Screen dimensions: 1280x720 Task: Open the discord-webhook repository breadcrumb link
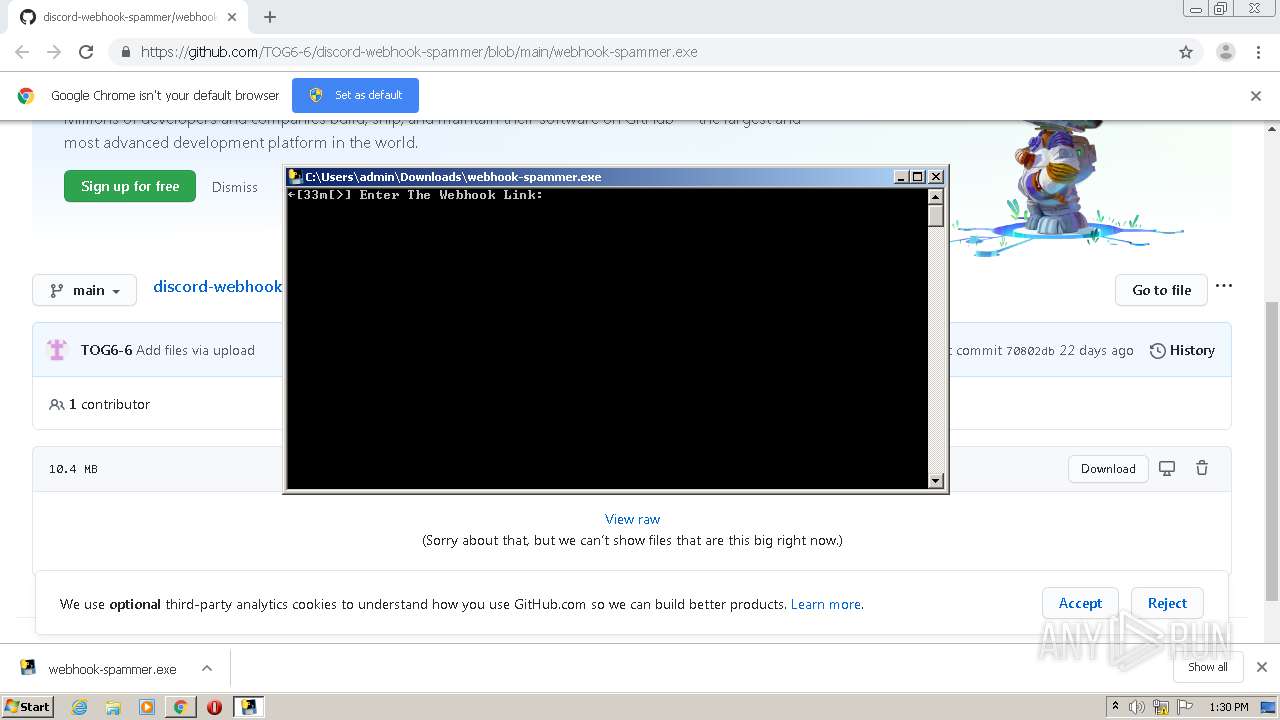point(218,286)
